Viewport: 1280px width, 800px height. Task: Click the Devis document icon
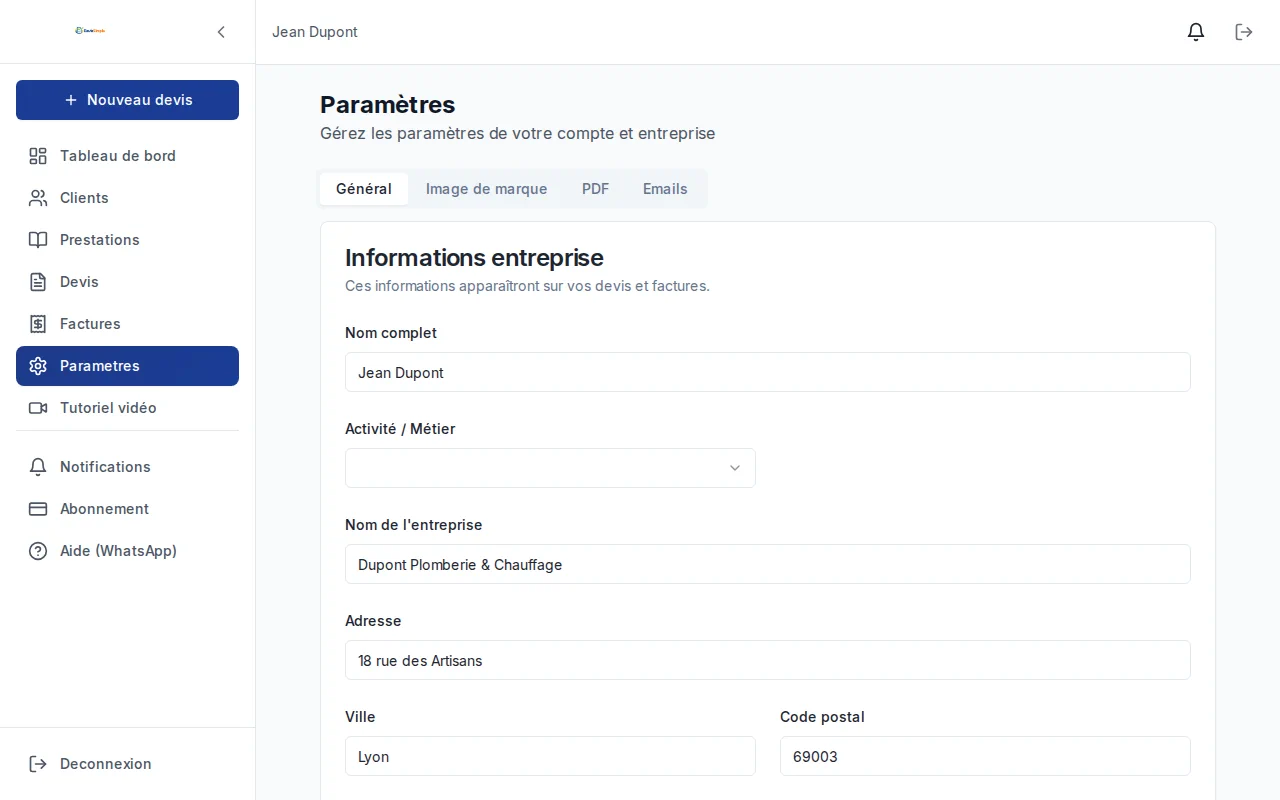[x=38, y=282]
